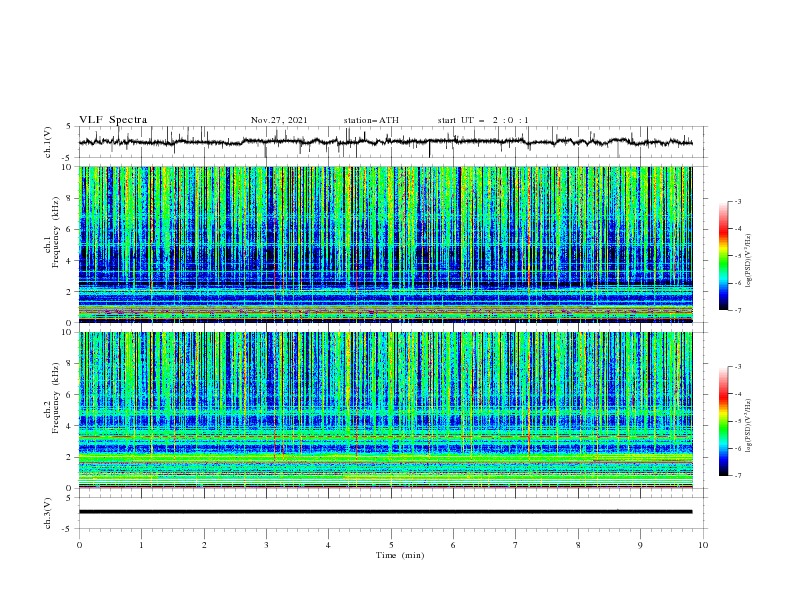Click the "-7" tick on ch.1 color bar

[x=738, y=310]
